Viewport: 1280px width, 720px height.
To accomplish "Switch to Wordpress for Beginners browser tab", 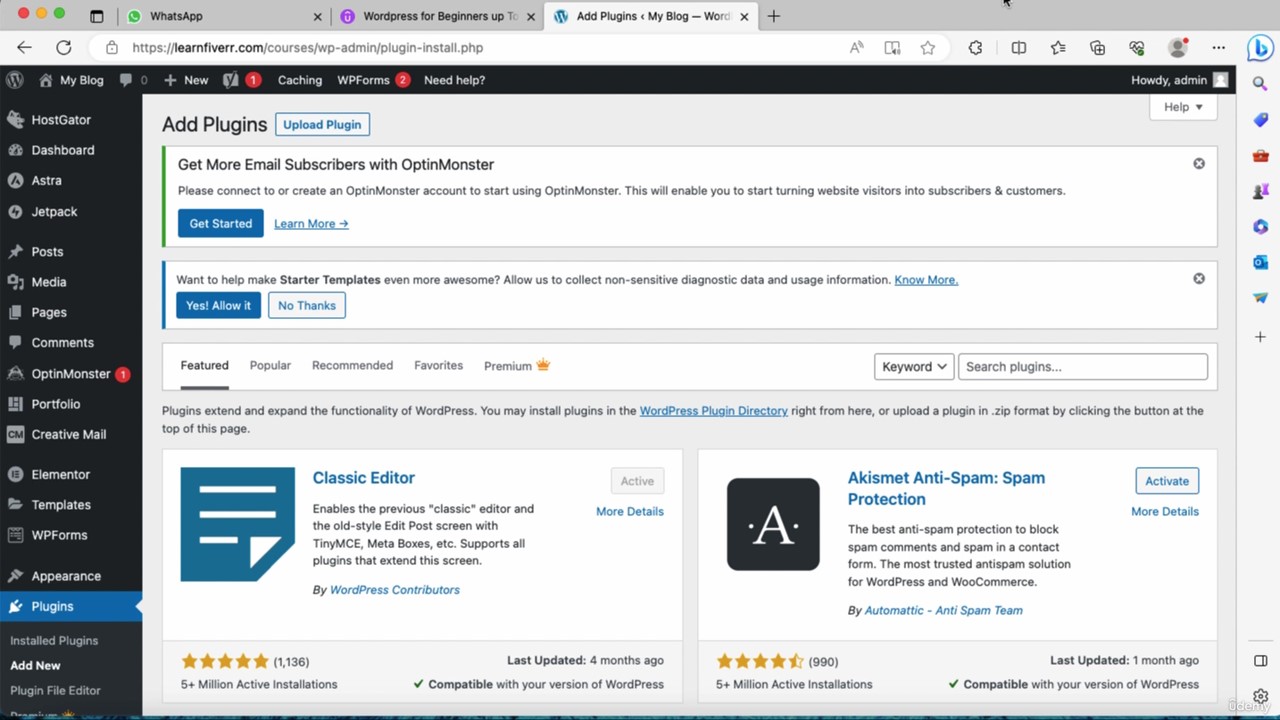I will tap(439, 16).
